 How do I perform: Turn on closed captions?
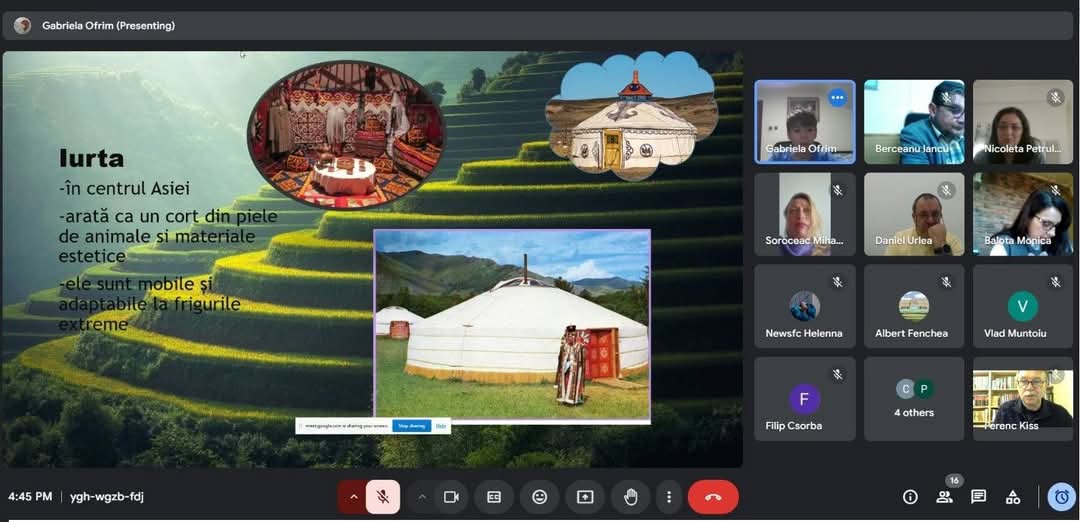[x=494, y=497]
